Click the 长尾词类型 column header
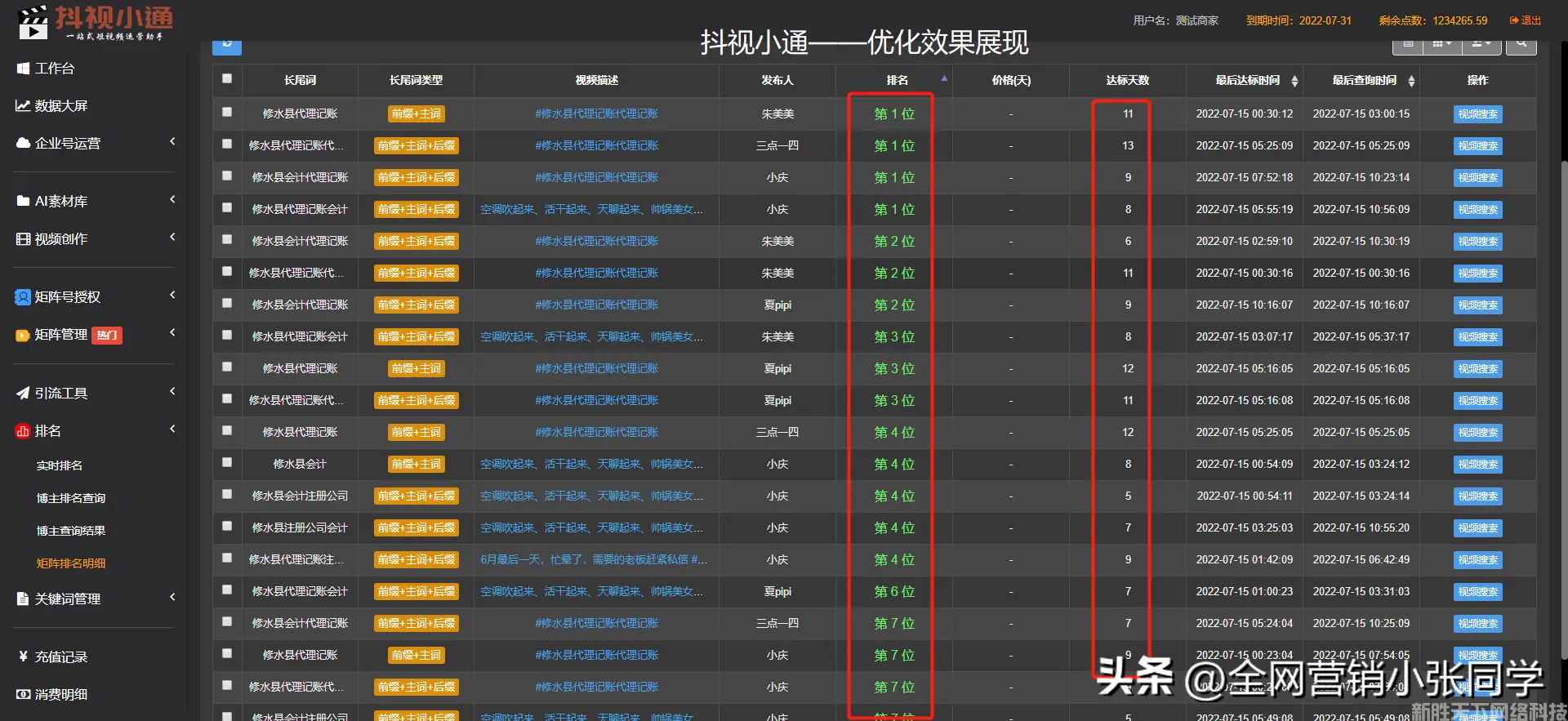The image size is (1568, 721). click(416, 81)
